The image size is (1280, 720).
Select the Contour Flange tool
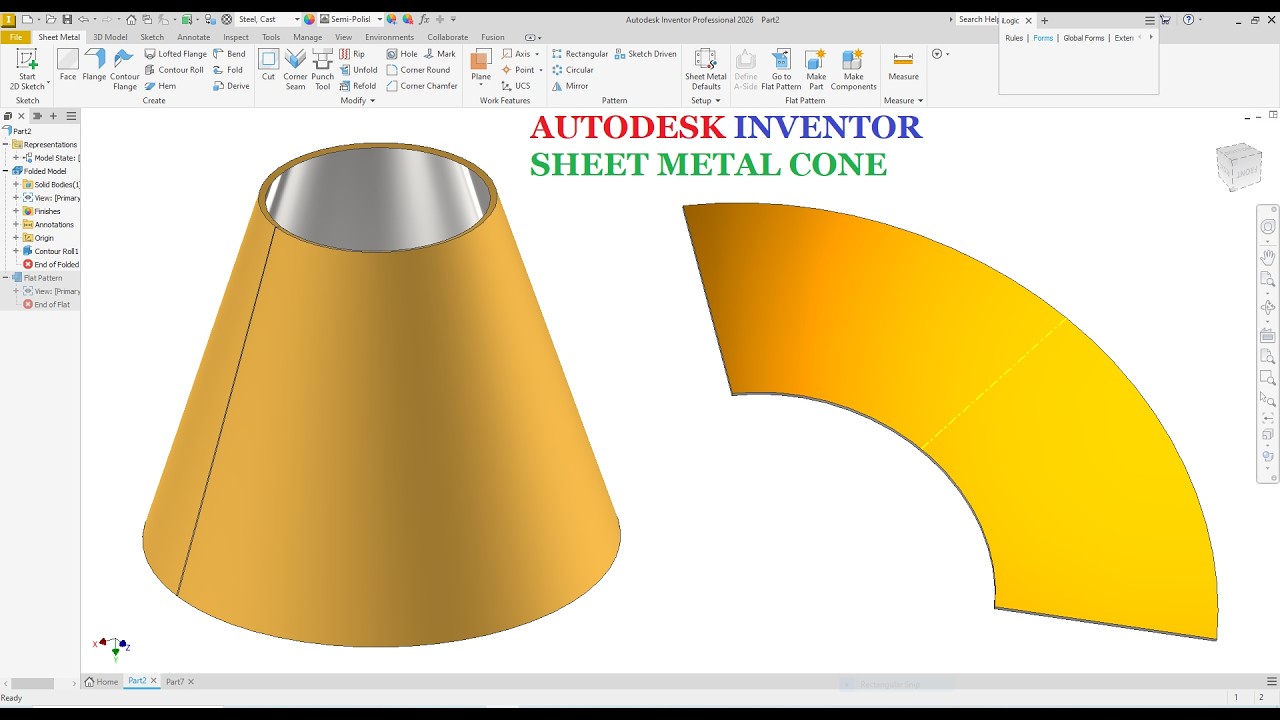(125, 69)
